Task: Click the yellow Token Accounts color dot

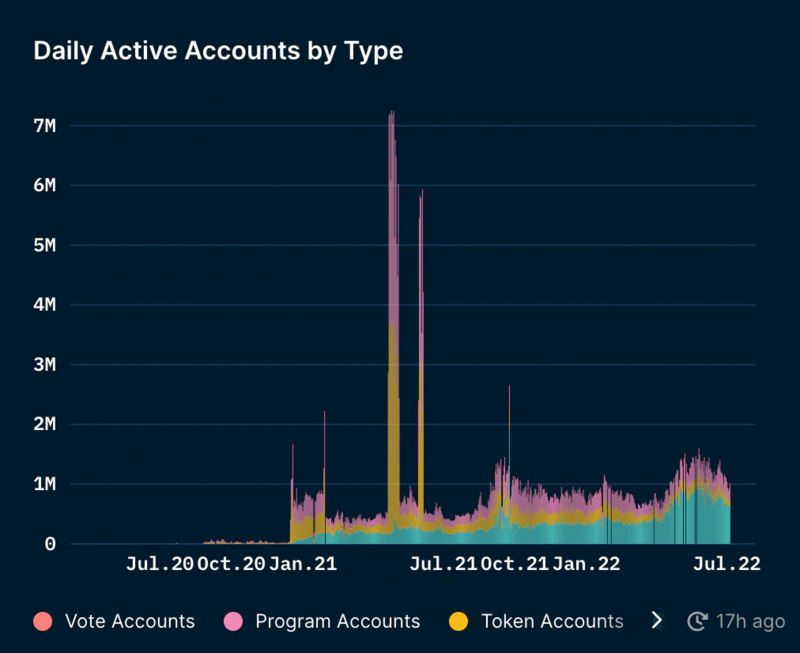Action: click(x=459, y=621)
